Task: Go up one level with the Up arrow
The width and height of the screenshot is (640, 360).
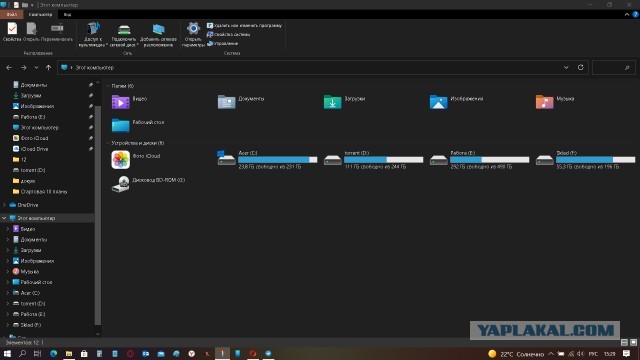Action: tap(49, 67)
